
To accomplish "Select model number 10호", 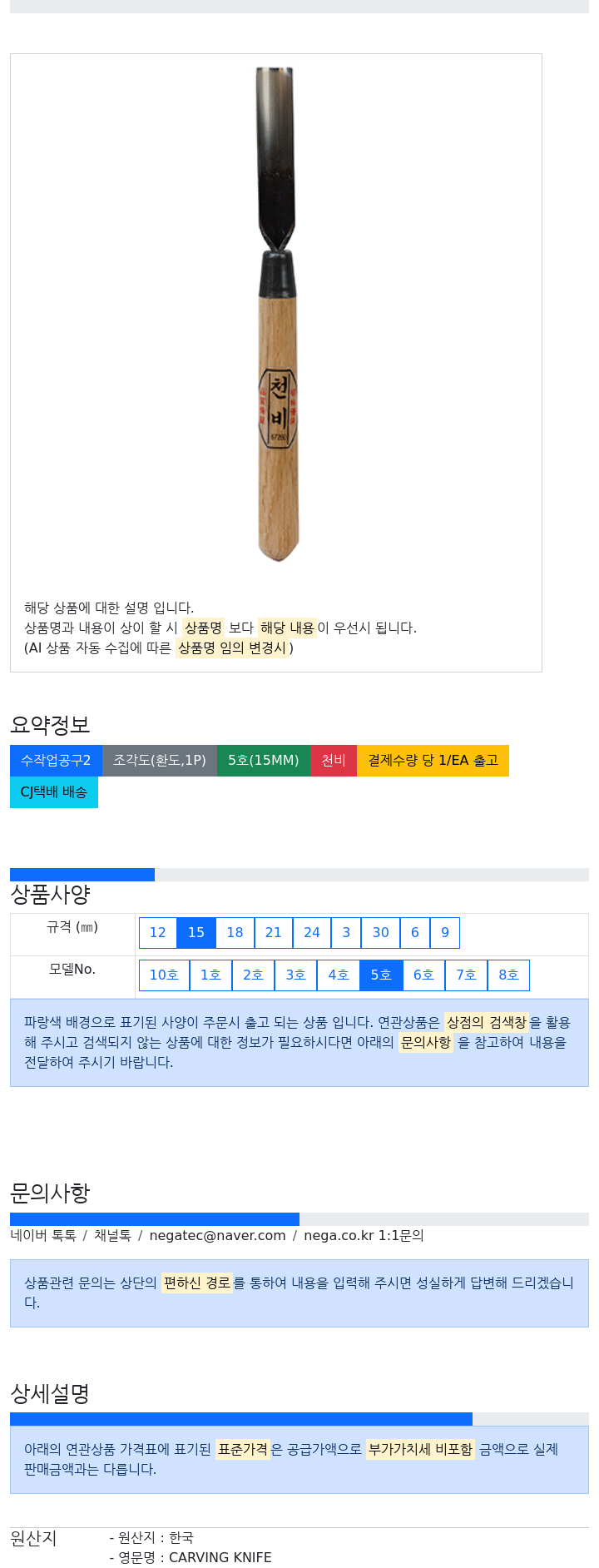I will click(164, 975).
